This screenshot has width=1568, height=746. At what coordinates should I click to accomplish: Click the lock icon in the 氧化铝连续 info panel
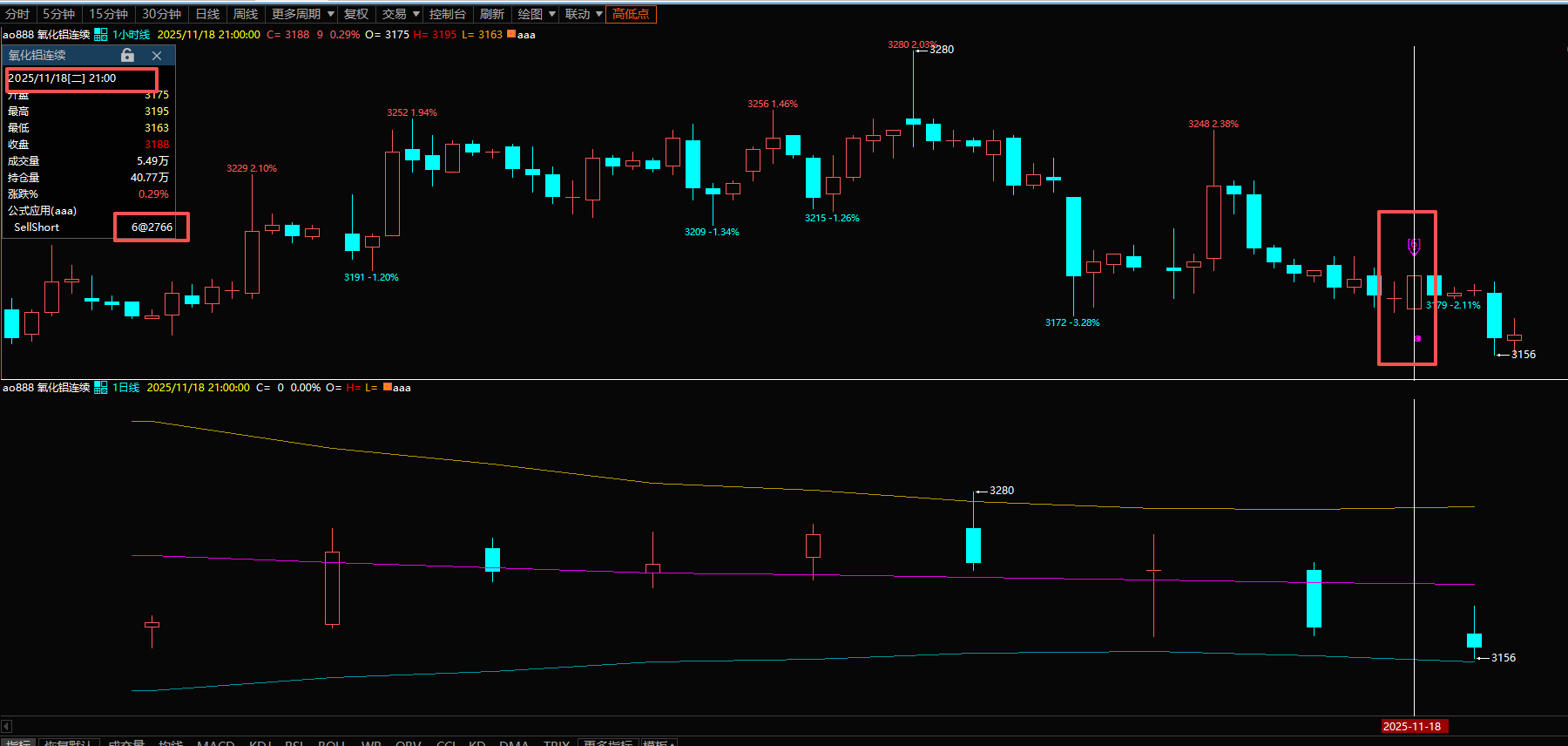coord(127,55)
